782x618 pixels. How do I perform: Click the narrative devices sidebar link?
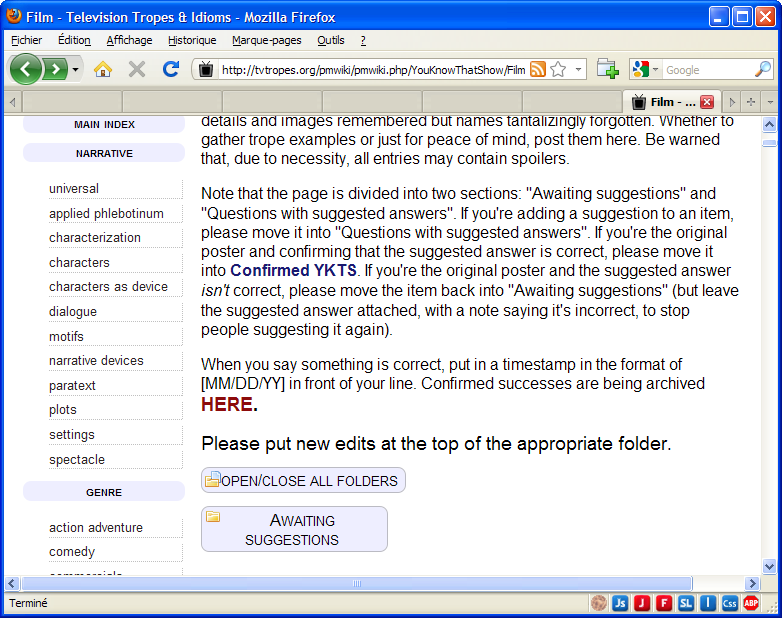click(96, 361)
